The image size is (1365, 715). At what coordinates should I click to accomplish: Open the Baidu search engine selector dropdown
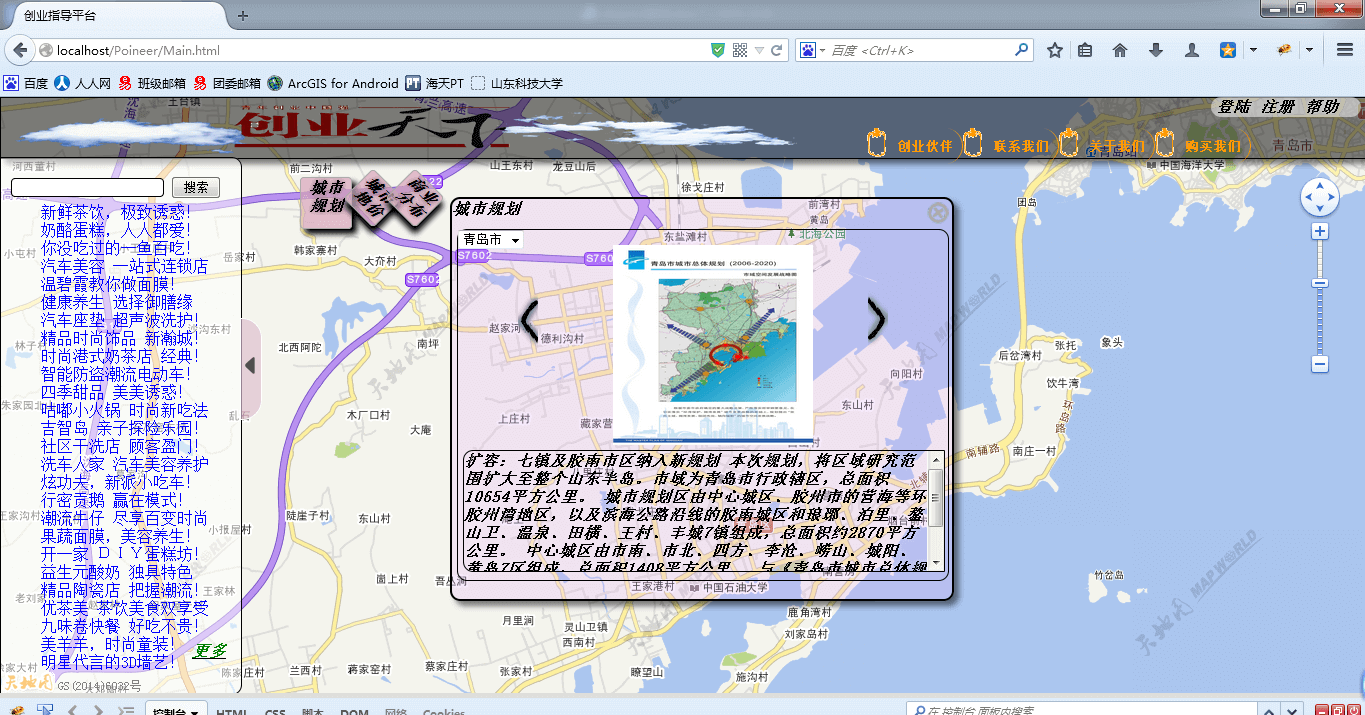click(x=812, y=50)
